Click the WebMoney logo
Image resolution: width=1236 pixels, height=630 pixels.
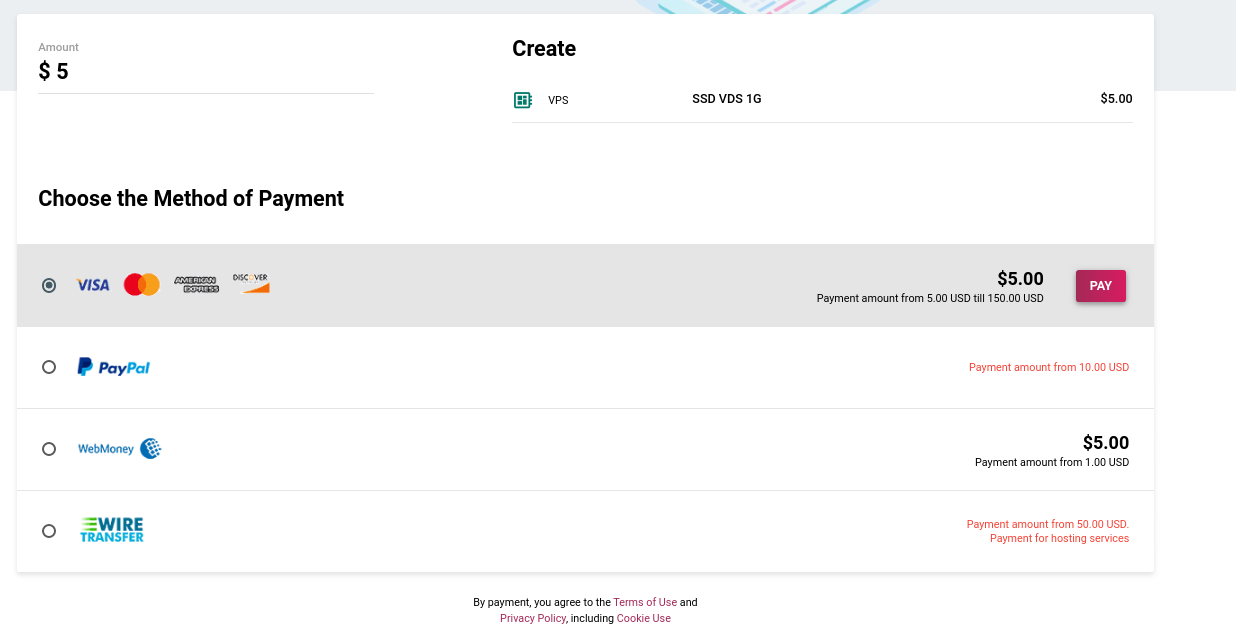click(120, 449)
